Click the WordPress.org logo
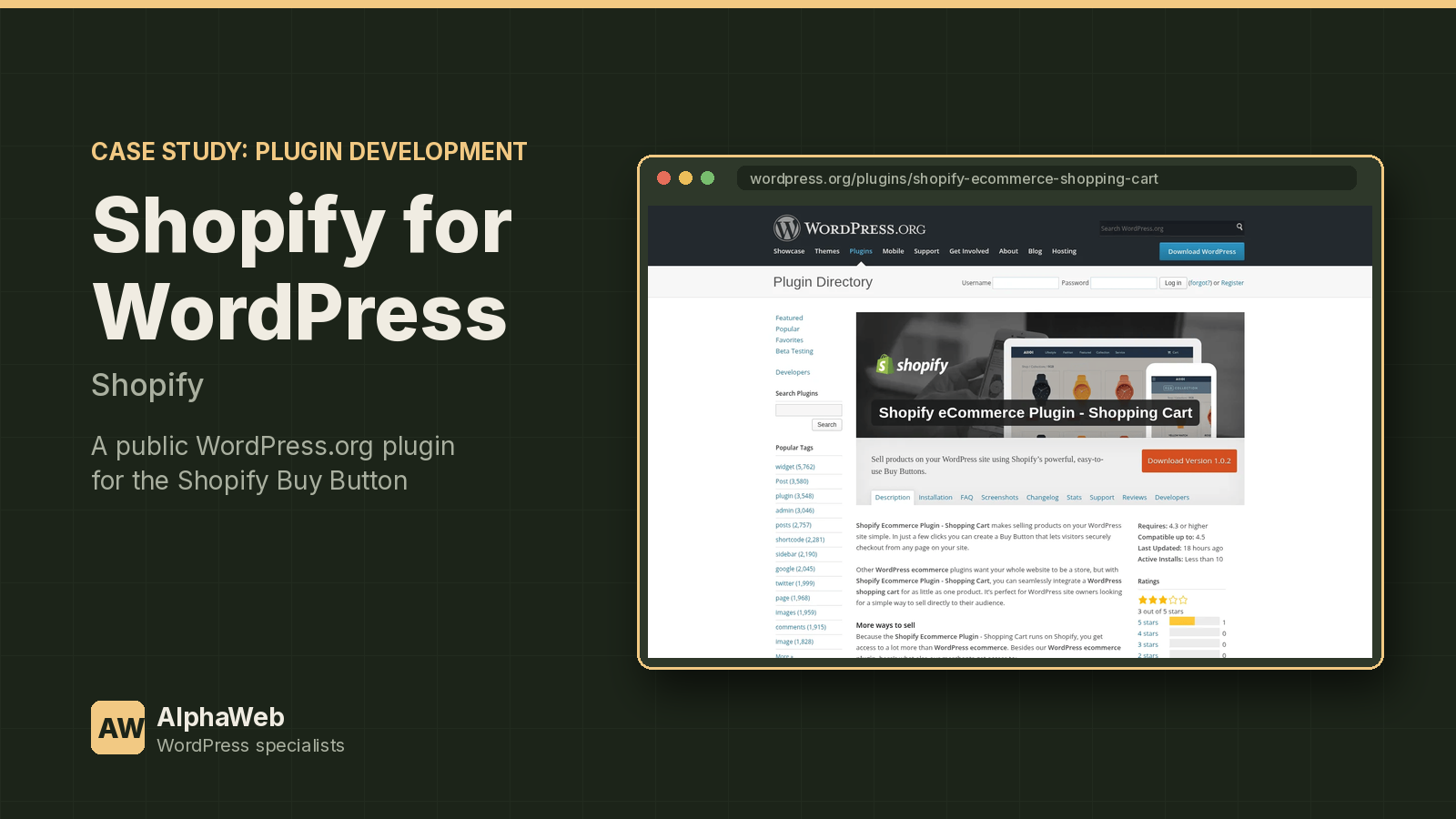 click(x=849, y=228)
